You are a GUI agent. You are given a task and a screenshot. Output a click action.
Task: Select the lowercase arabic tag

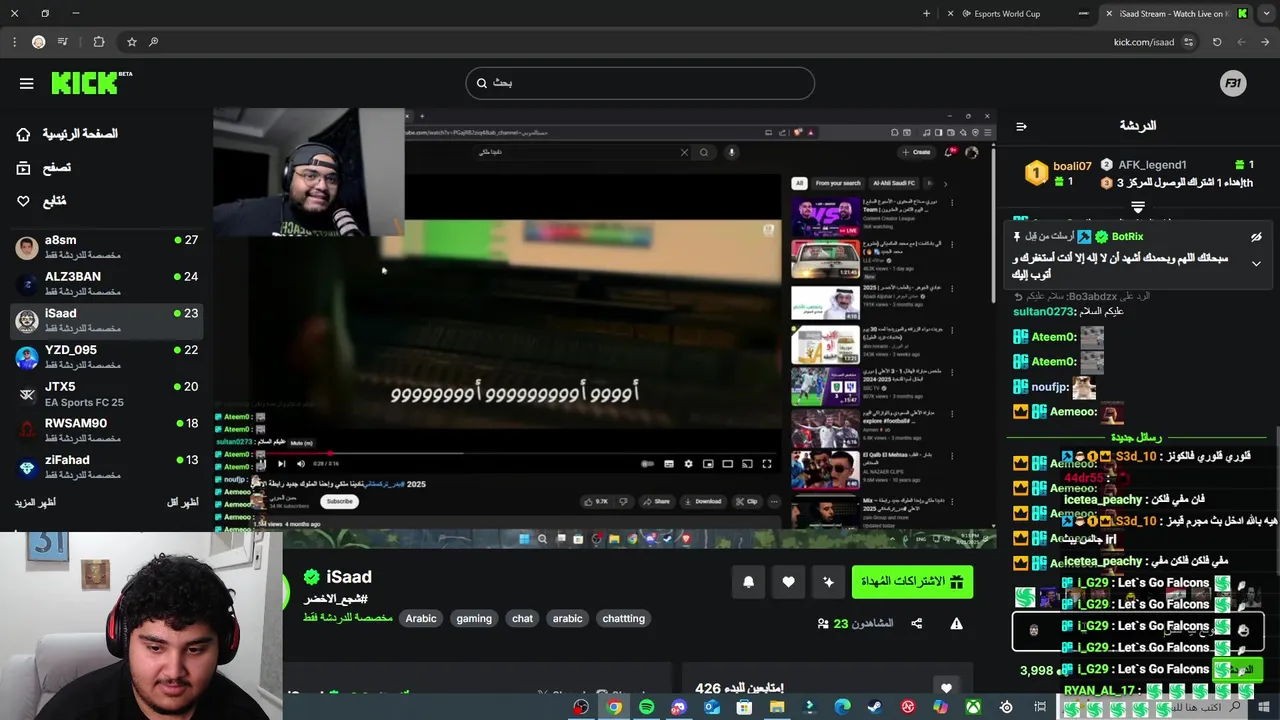568,619
